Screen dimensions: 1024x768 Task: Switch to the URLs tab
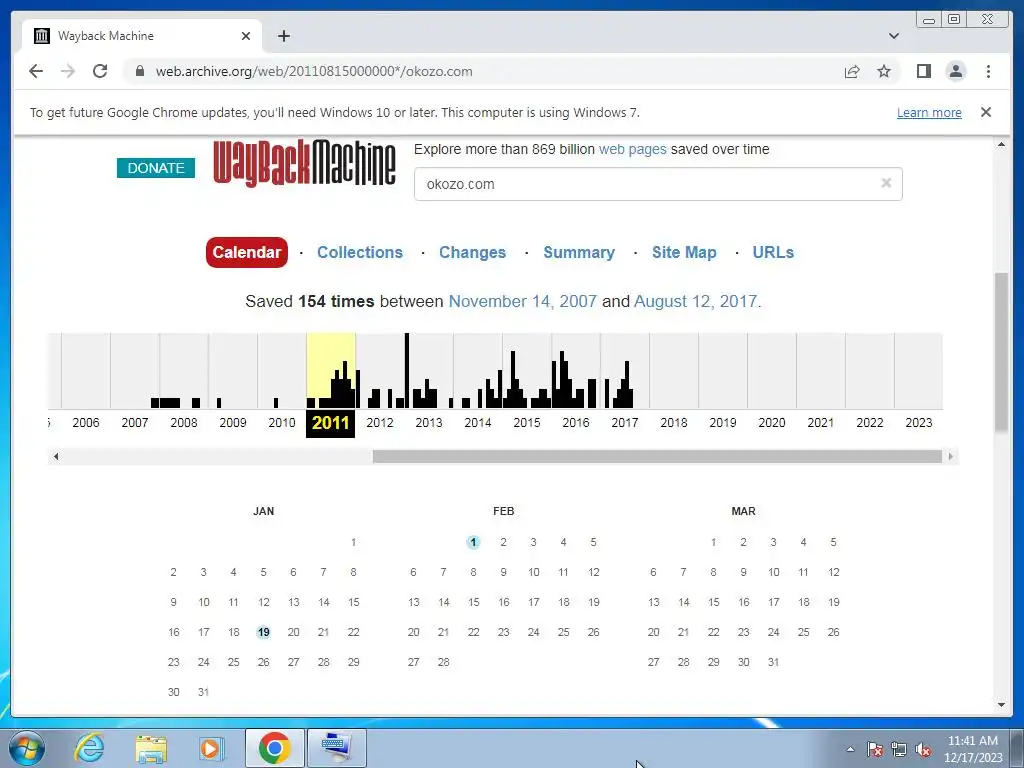773,252
